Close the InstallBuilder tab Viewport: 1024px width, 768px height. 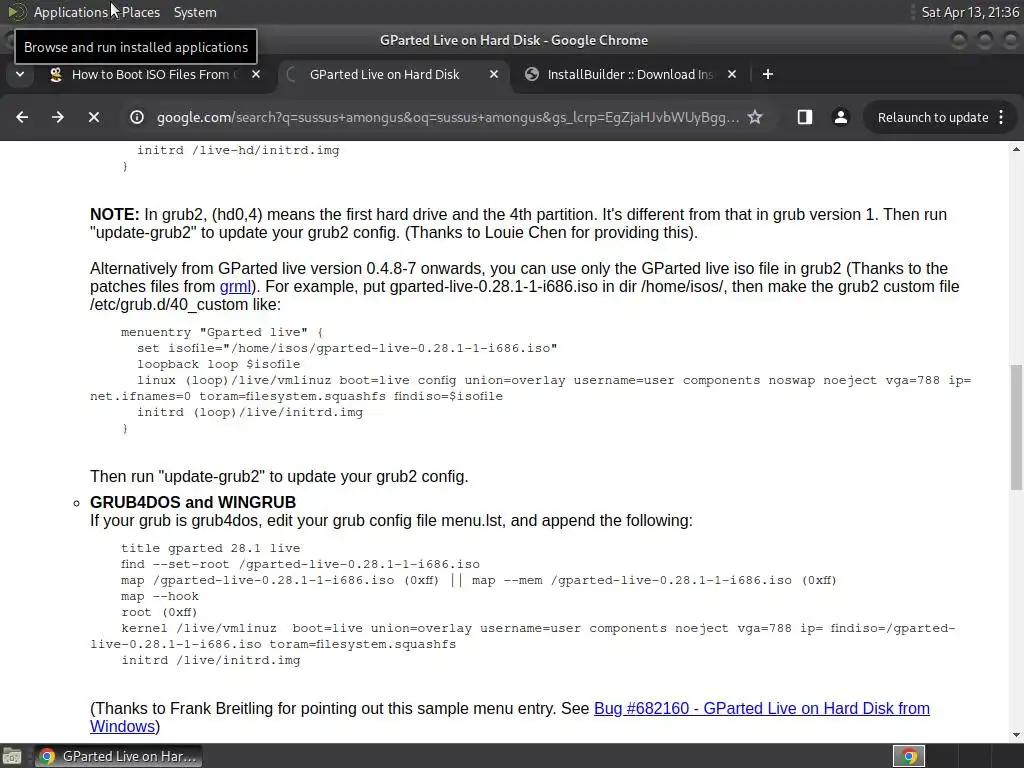pyautogui.click(x=732, y=74)
